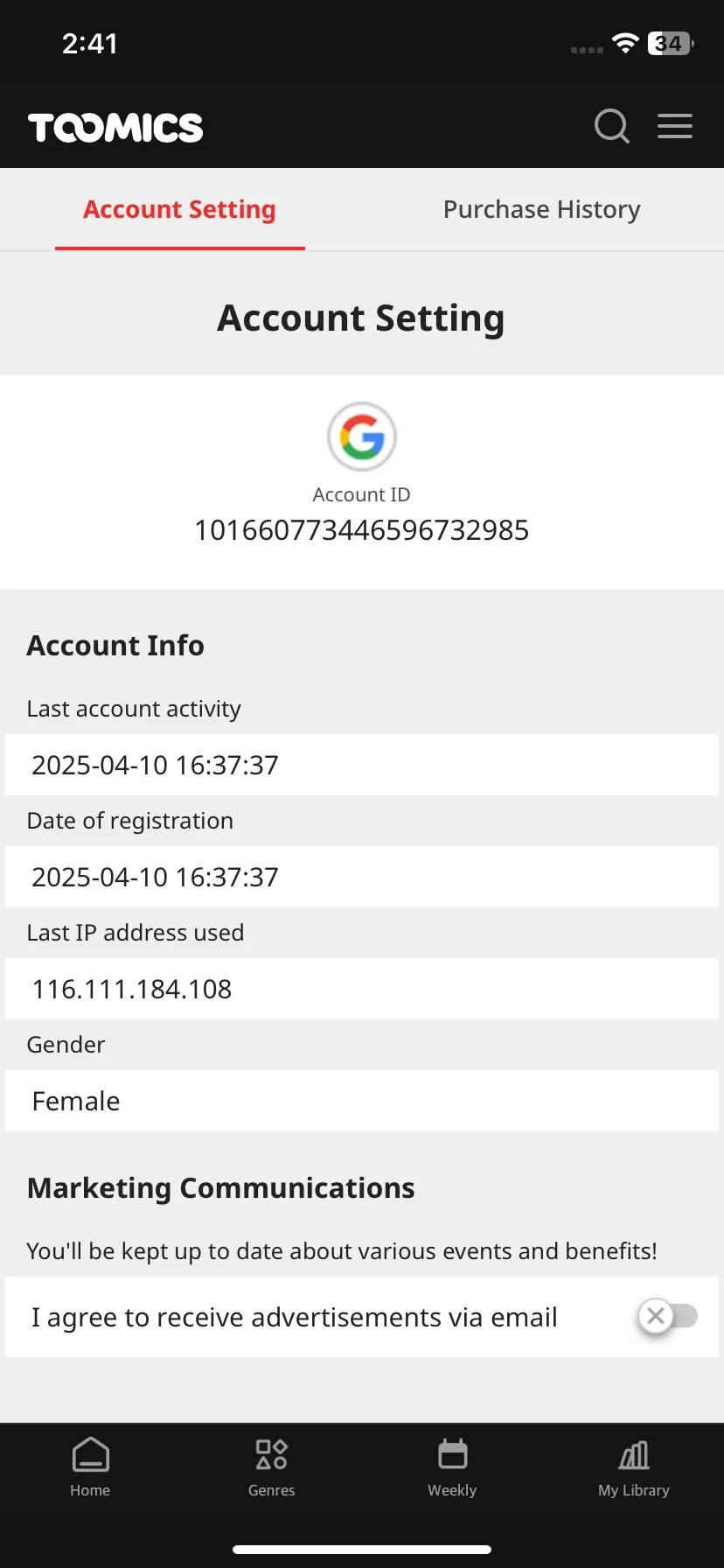Tap the agree to receive advertisements text

click(294, 1318)
